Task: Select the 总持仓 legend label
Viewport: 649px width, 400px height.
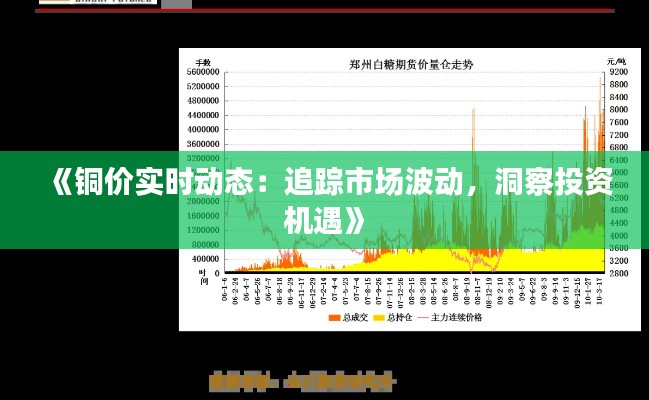Action: pos(399,318)
